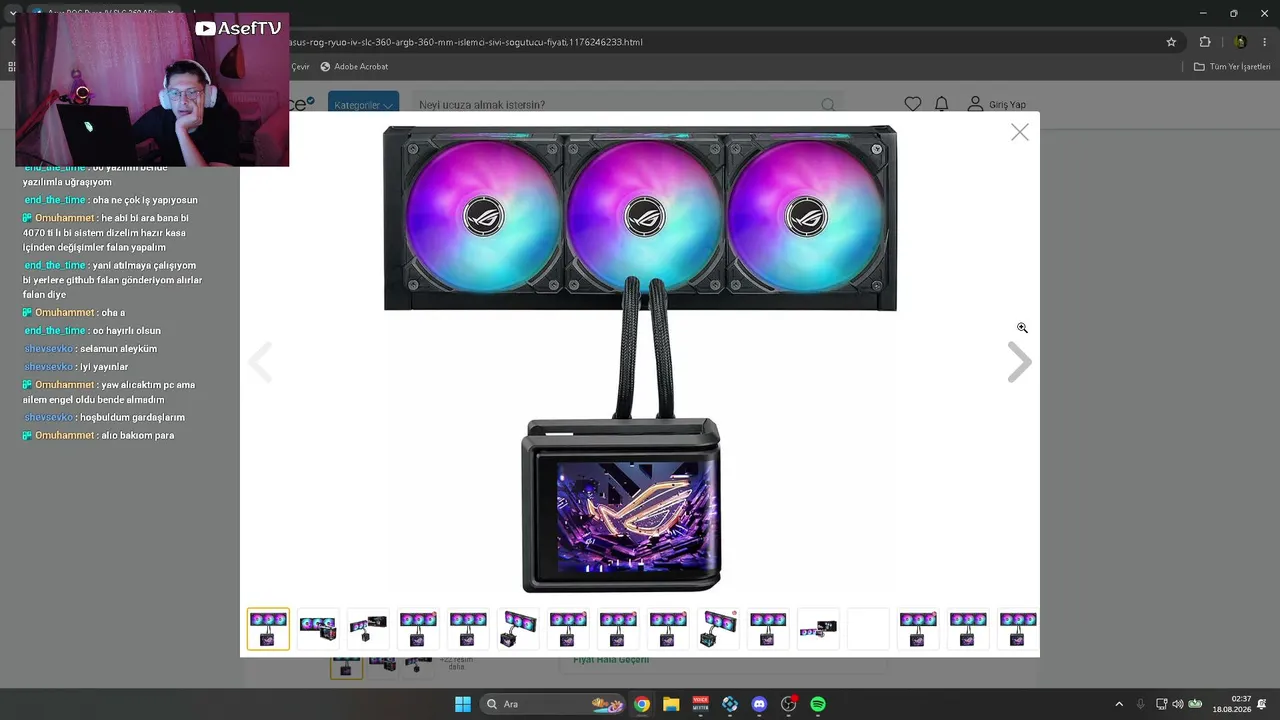This screenshot has height=720, width=1280.
Task: Open the taskbar clock showing 02:37
Action: (x=1231, y=704)
